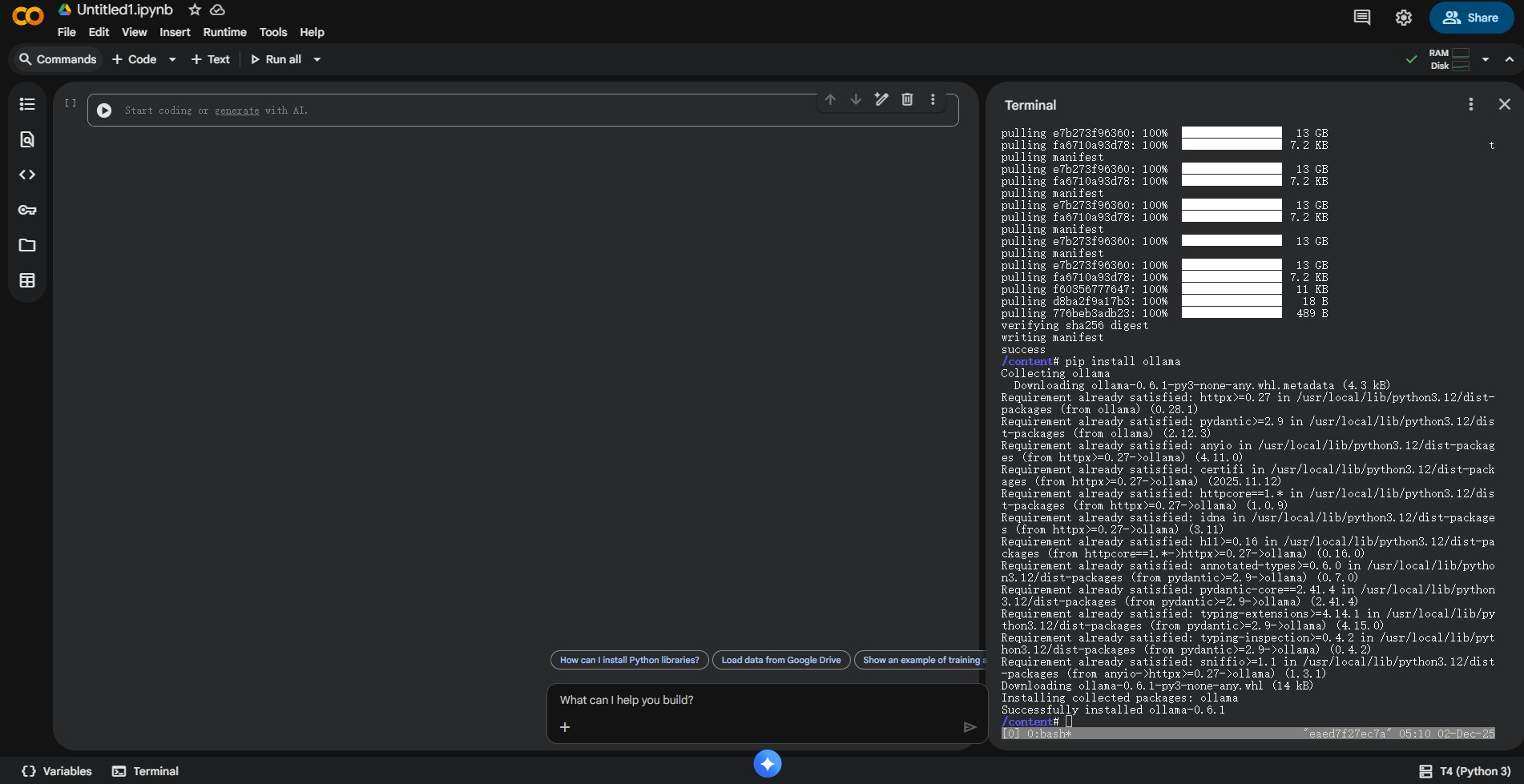Screen dimensions: 1524x784
Task: Star the Untitled1.ipynb notebook
Action: [x=195, y=10]
